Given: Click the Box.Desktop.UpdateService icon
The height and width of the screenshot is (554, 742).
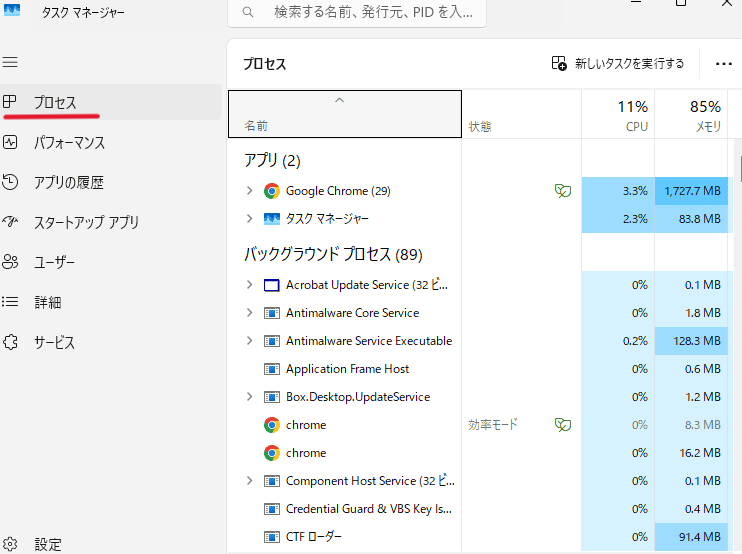Looking at the screenshot, I should point(272,397).
